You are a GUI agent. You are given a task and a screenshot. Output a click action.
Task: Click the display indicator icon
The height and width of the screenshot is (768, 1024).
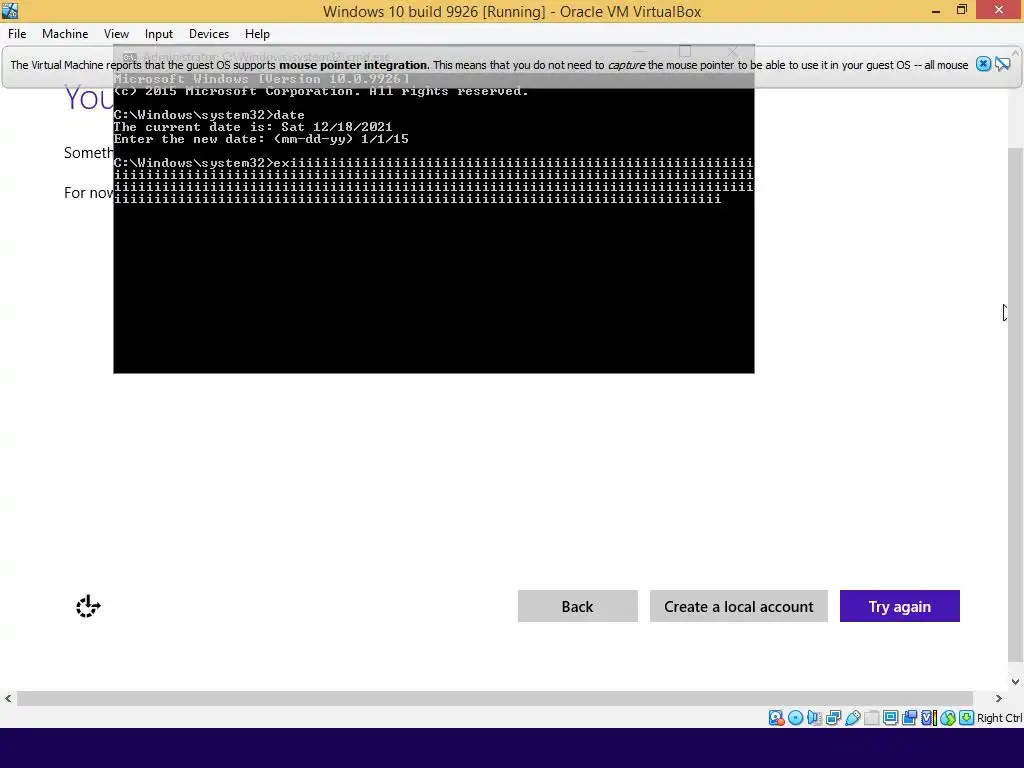890,718
